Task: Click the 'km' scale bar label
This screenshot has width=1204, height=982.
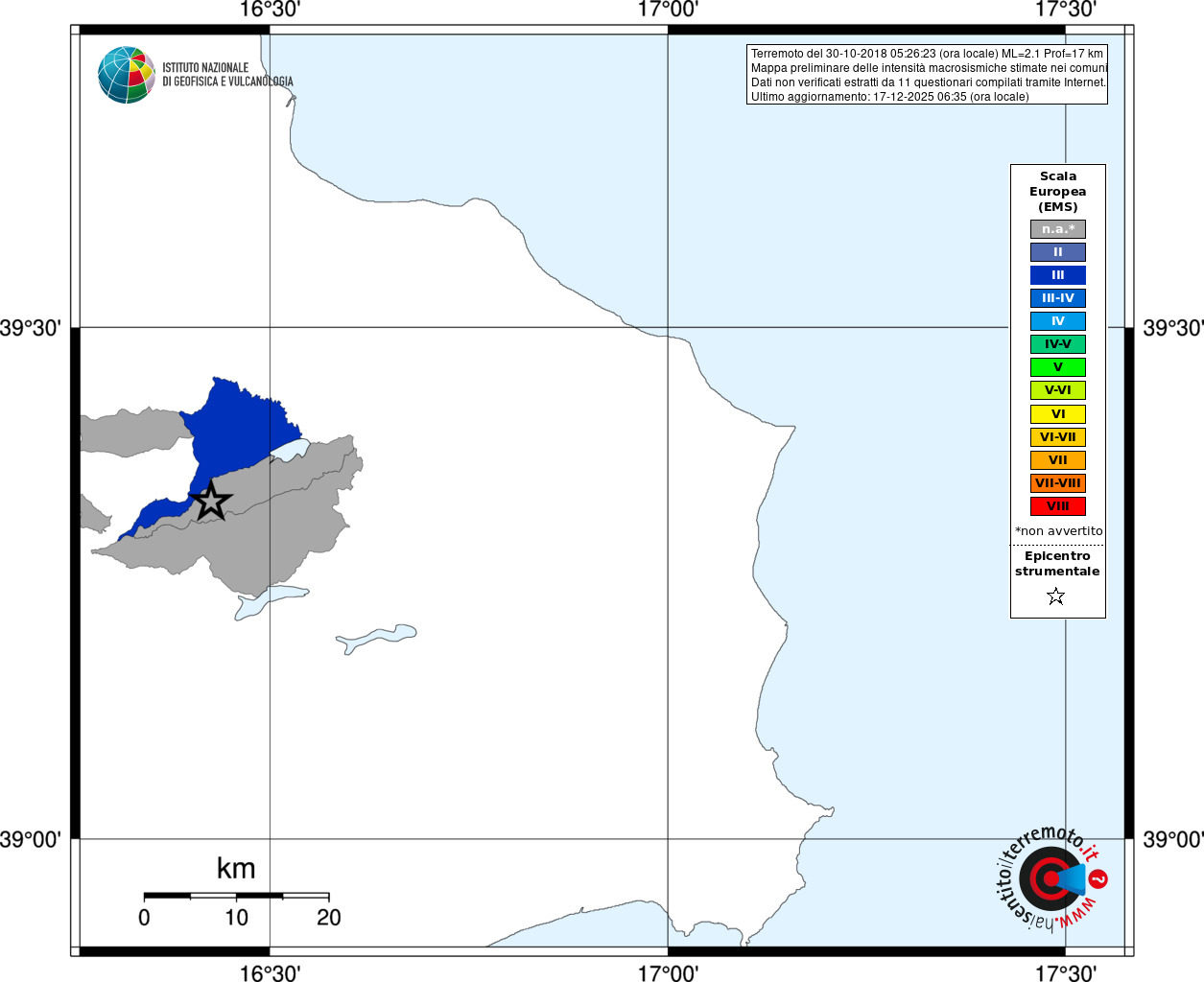Action: (x=236, y=869)
